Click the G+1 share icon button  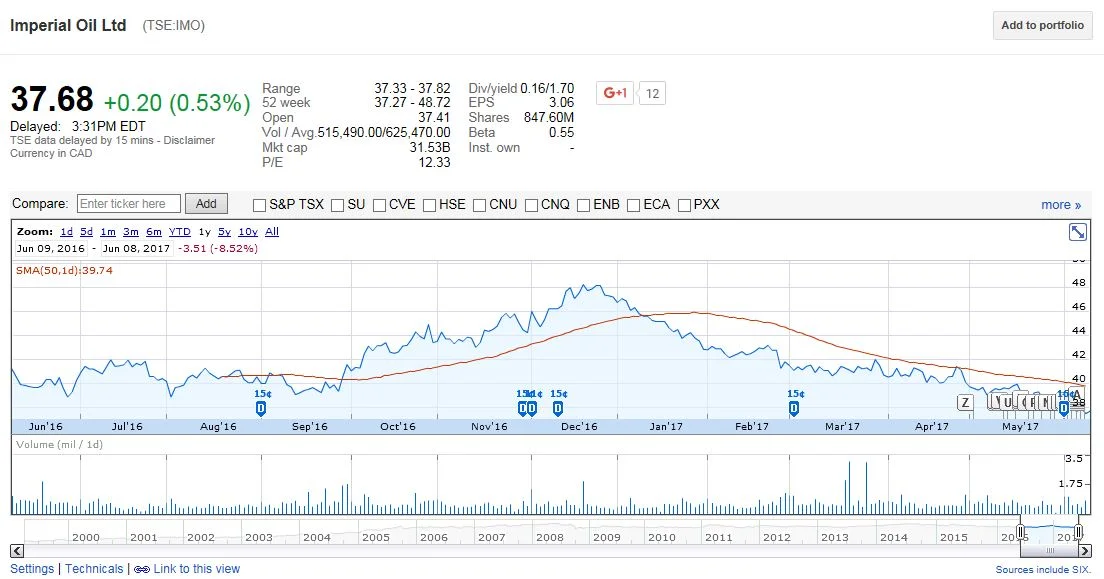pyautogui.click(x=615, y=93)
